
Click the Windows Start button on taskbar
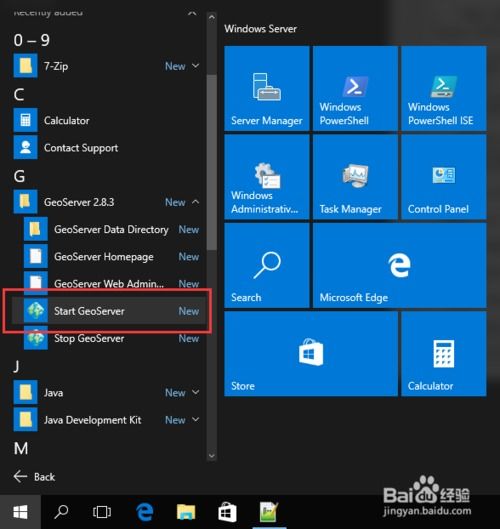point(20,512)
